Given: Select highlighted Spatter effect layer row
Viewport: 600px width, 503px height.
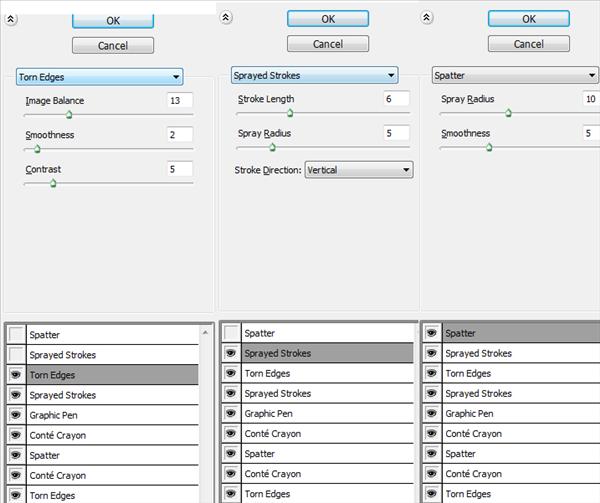Looking at the screenshot, I should click(521, 333).
